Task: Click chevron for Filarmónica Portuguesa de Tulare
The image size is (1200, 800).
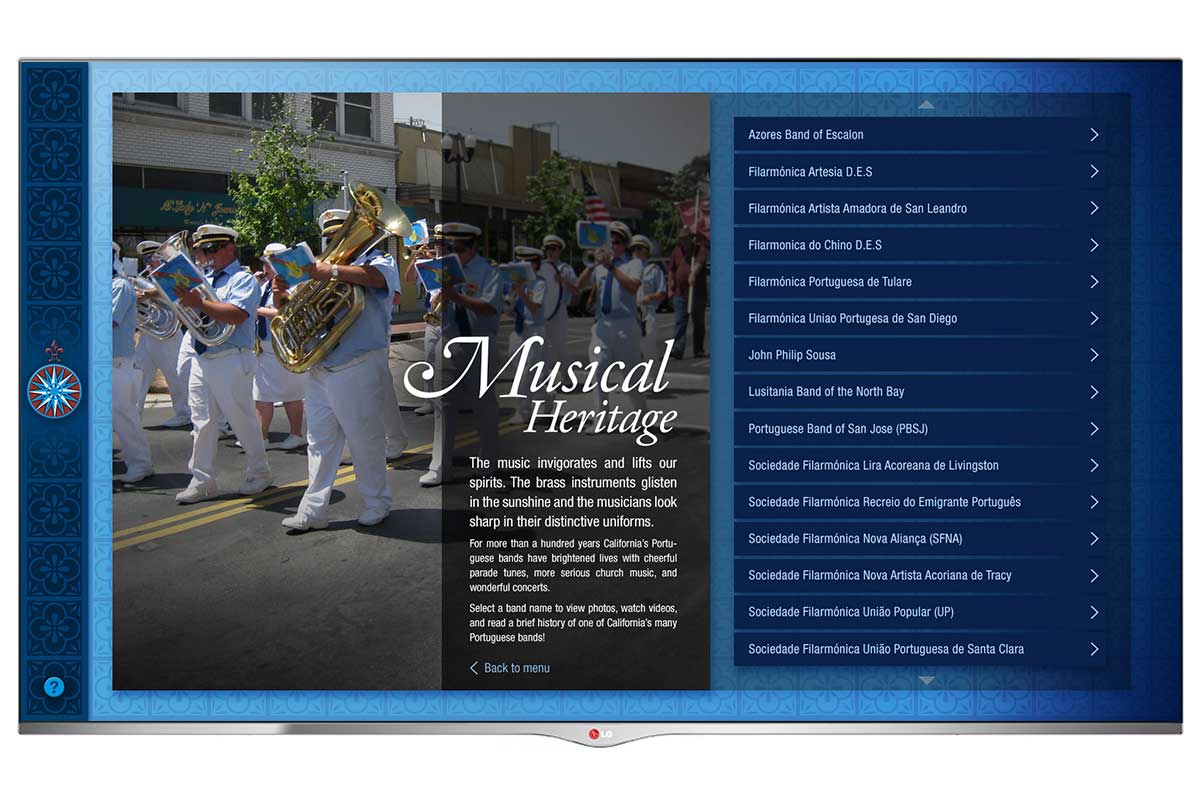Action: click(x=1094, y=282)
